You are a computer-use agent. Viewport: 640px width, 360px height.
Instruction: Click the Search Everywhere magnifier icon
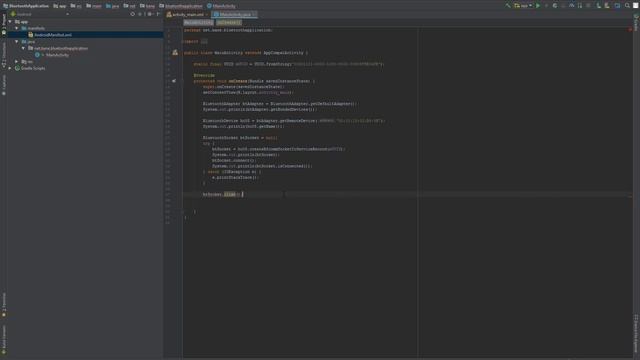[x=627, y=6]
